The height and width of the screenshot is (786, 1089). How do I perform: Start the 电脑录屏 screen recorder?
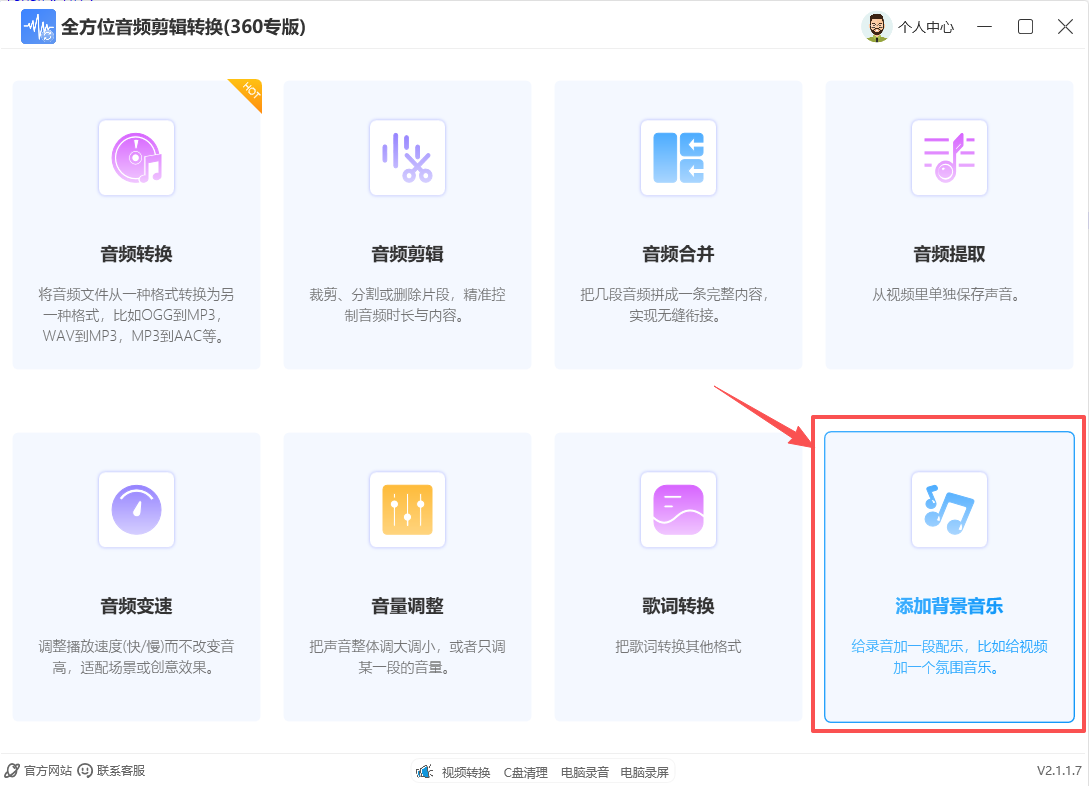coord(644,771)
